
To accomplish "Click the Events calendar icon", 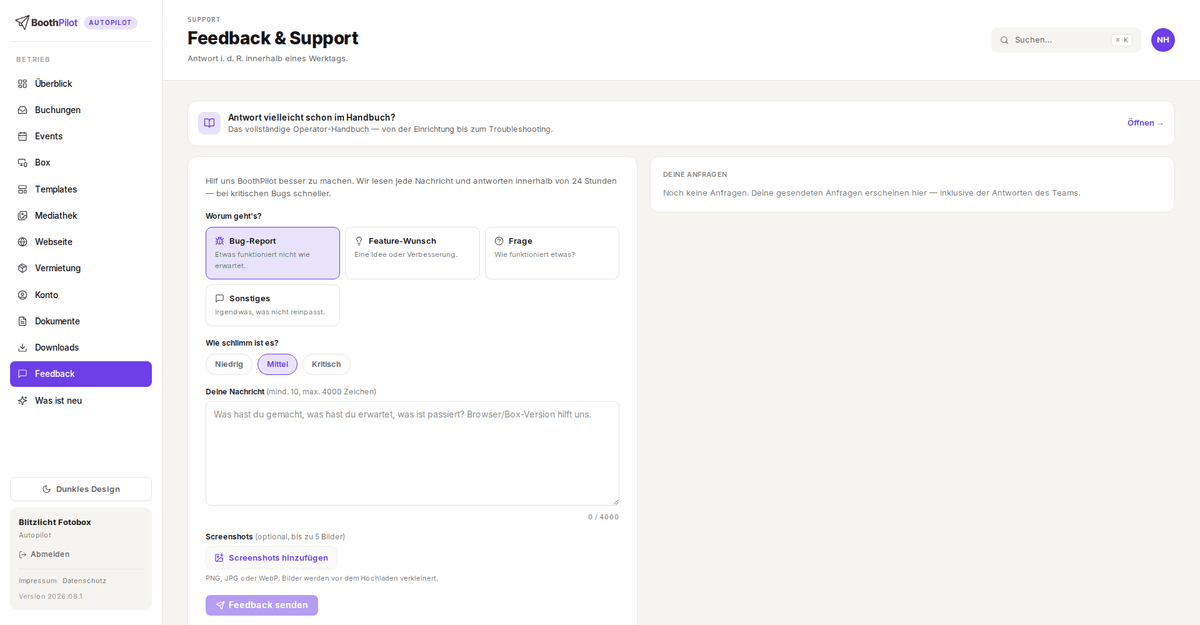I will click(23, 136).
